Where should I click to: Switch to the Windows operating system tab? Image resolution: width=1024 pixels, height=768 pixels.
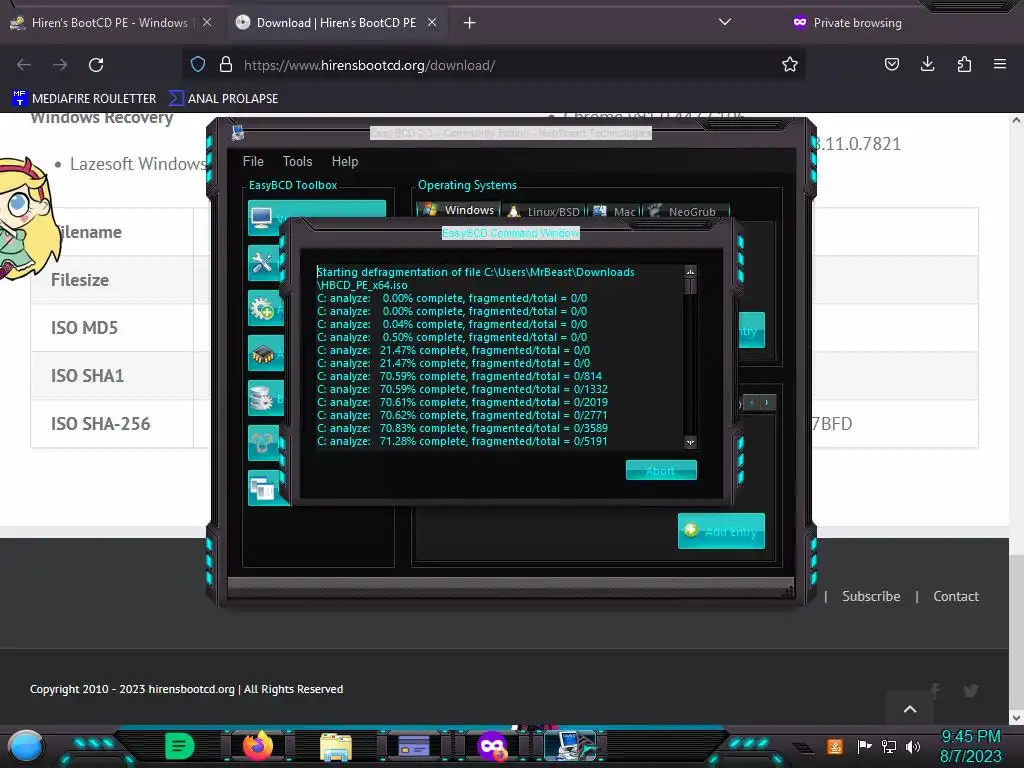tap(458, 210)
